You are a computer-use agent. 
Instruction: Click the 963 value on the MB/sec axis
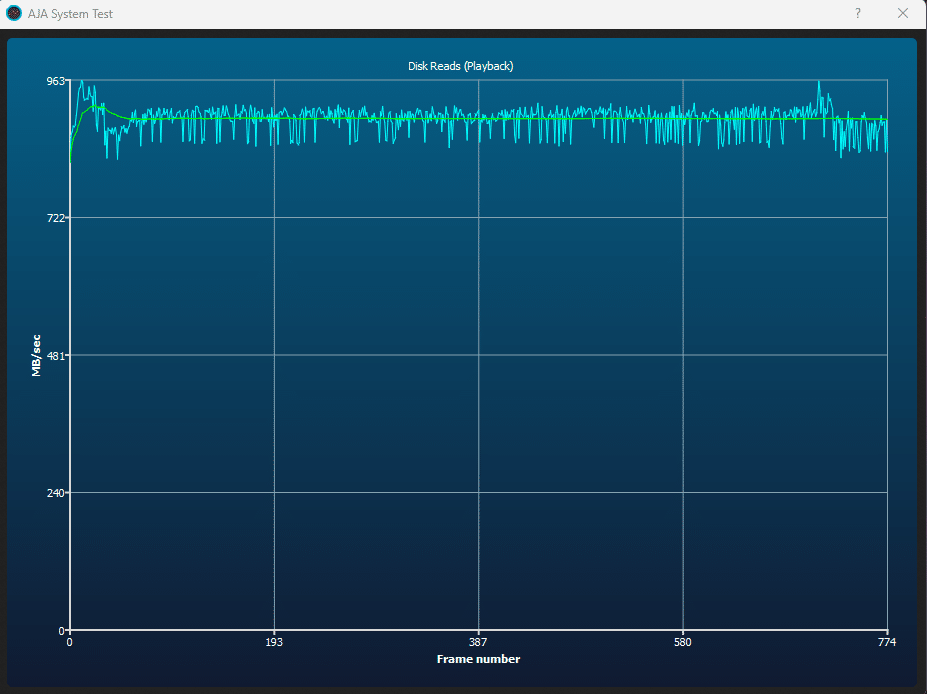pyautogui.click(x=56, y=81)
